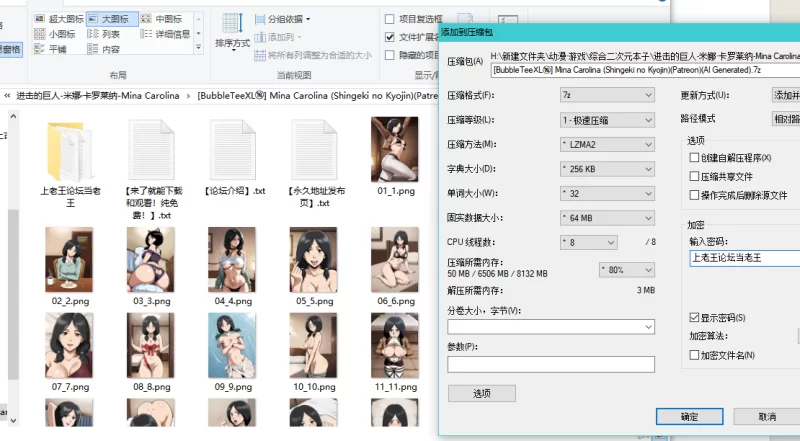Select the 中图标 layout option
This screenshot has width=800, height=441.
[162, 19]
